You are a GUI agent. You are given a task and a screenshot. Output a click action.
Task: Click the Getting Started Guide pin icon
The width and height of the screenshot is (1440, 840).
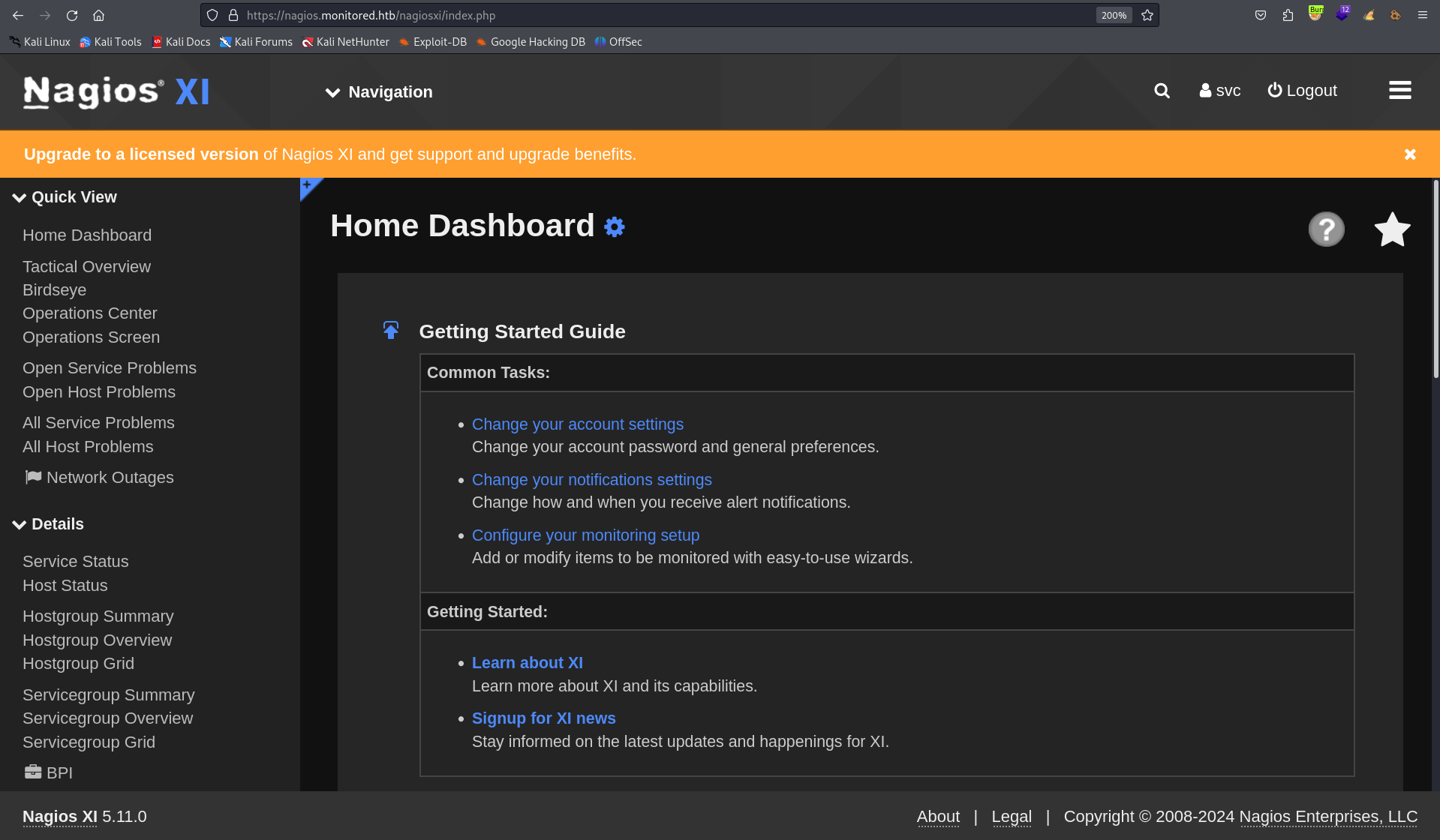click(x=391, y=330)
